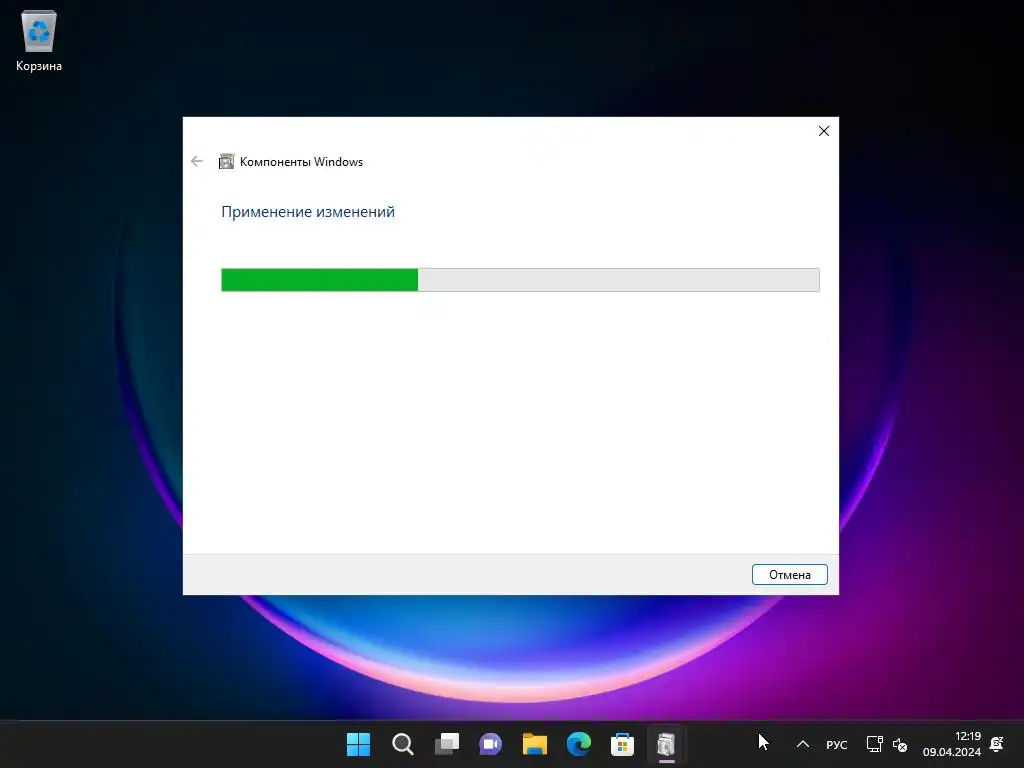Click the Windows Features taskbar icon

click(x=666, y=744)
